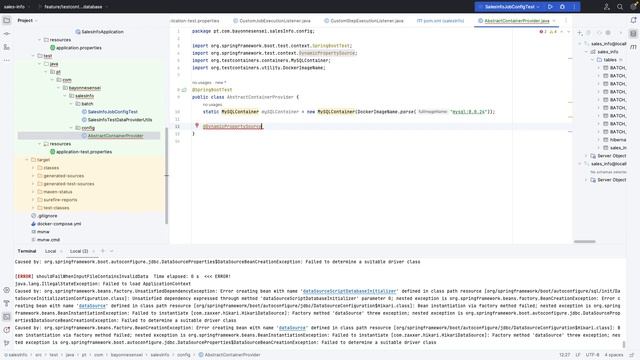Collapse the bayonnesensei package
This screenshot has height=360, width=640.
(59, 88)
